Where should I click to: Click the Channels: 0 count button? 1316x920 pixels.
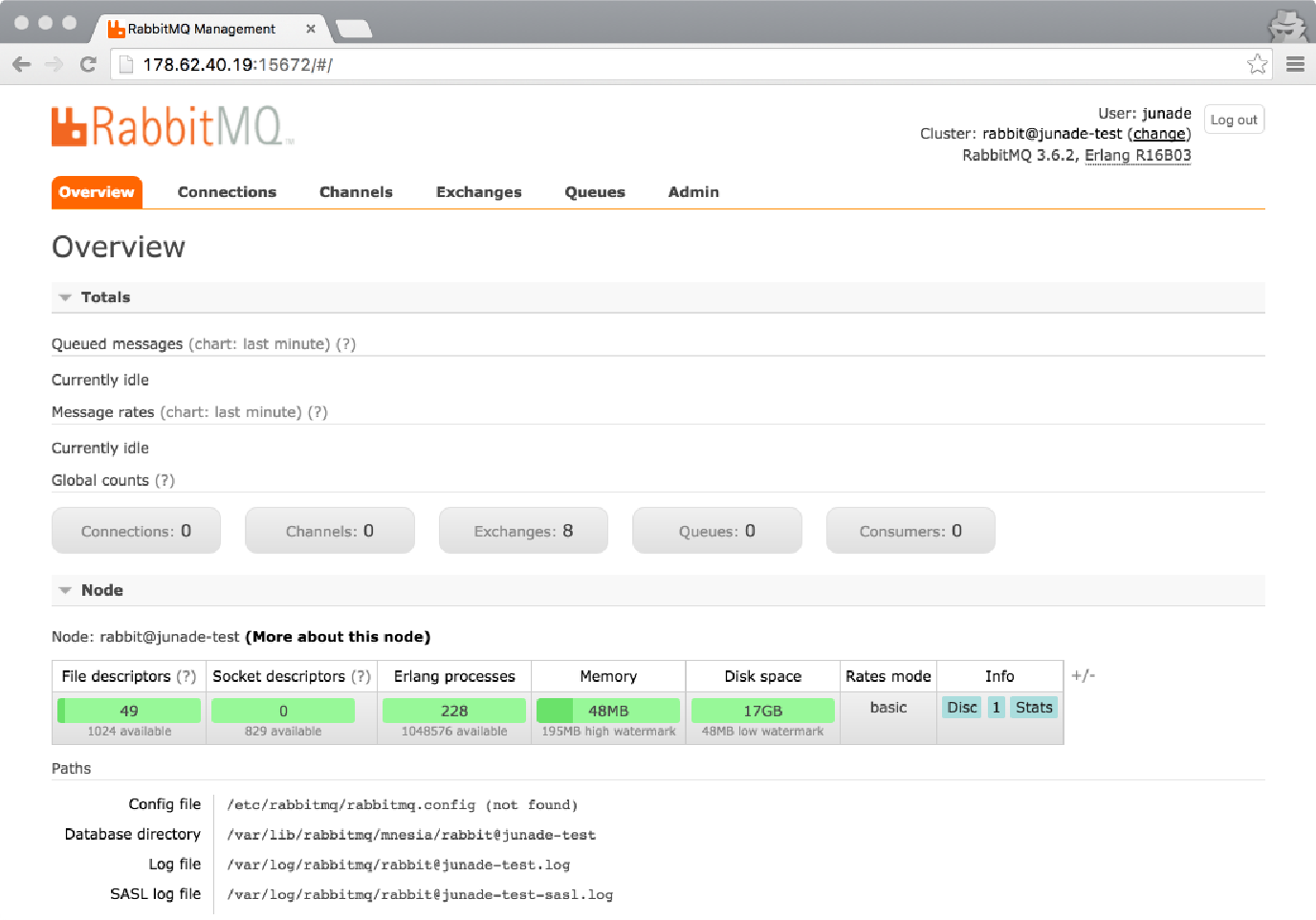pyautogui.click(x=330, y=531)
